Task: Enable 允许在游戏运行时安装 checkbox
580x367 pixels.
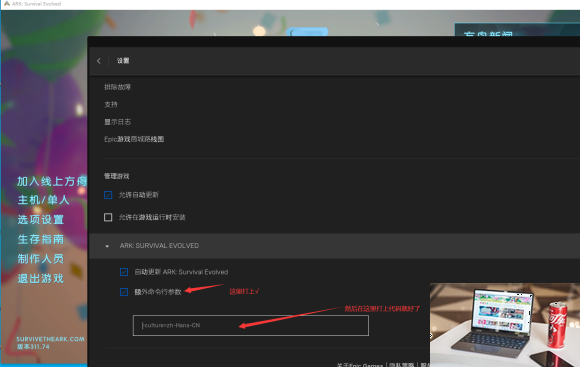Action: [108, 217]
